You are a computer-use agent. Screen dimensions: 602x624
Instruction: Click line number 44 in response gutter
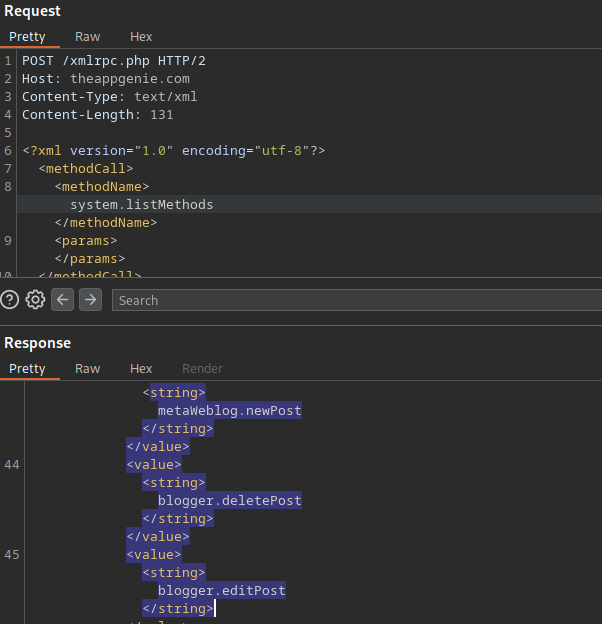coord(12,464)
